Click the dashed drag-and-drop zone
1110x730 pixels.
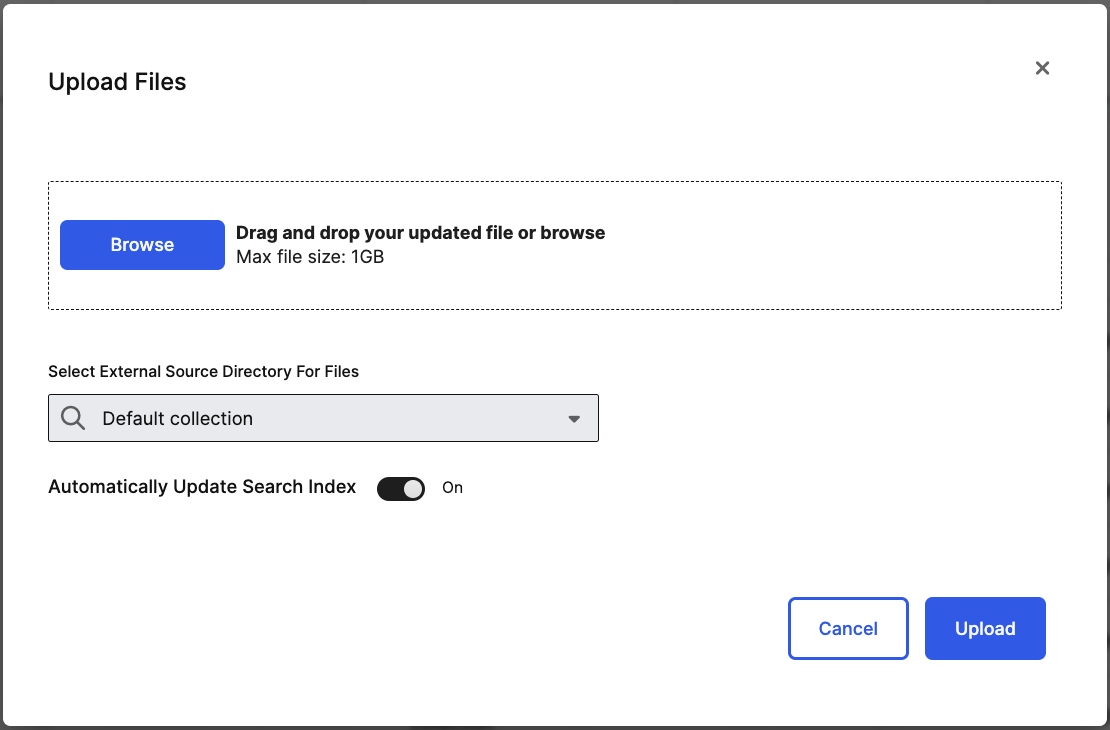pyautogui.click(x=554, y=290)
